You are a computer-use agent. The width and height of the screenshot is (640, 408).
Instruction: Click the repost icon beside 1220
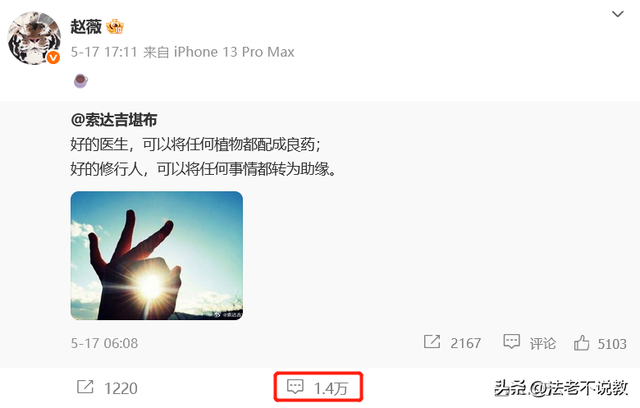pyautogui.click(x=85, y=387)
